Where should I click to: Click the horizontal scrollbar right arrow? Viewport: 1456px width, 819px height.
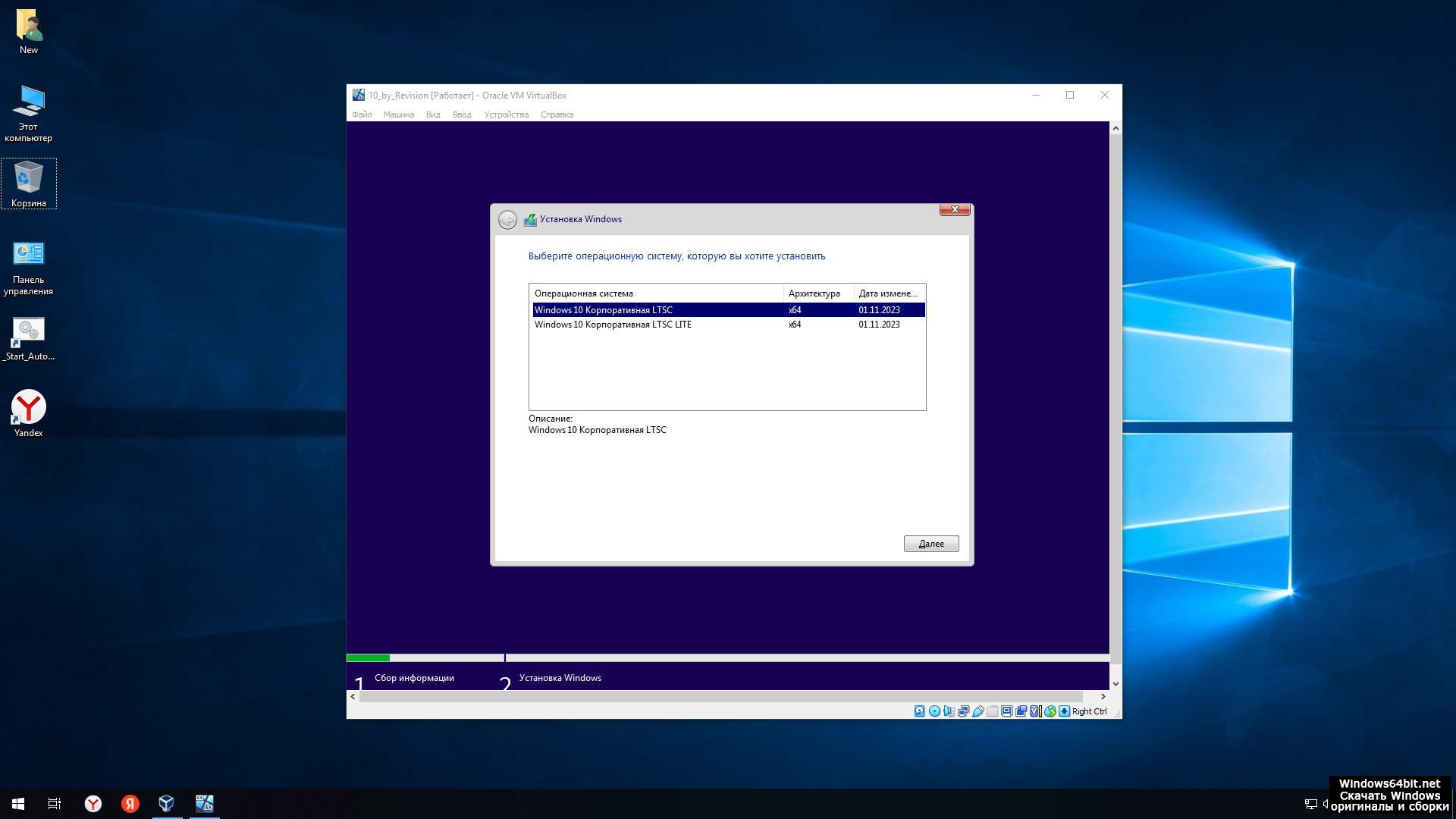point(1103,696)
